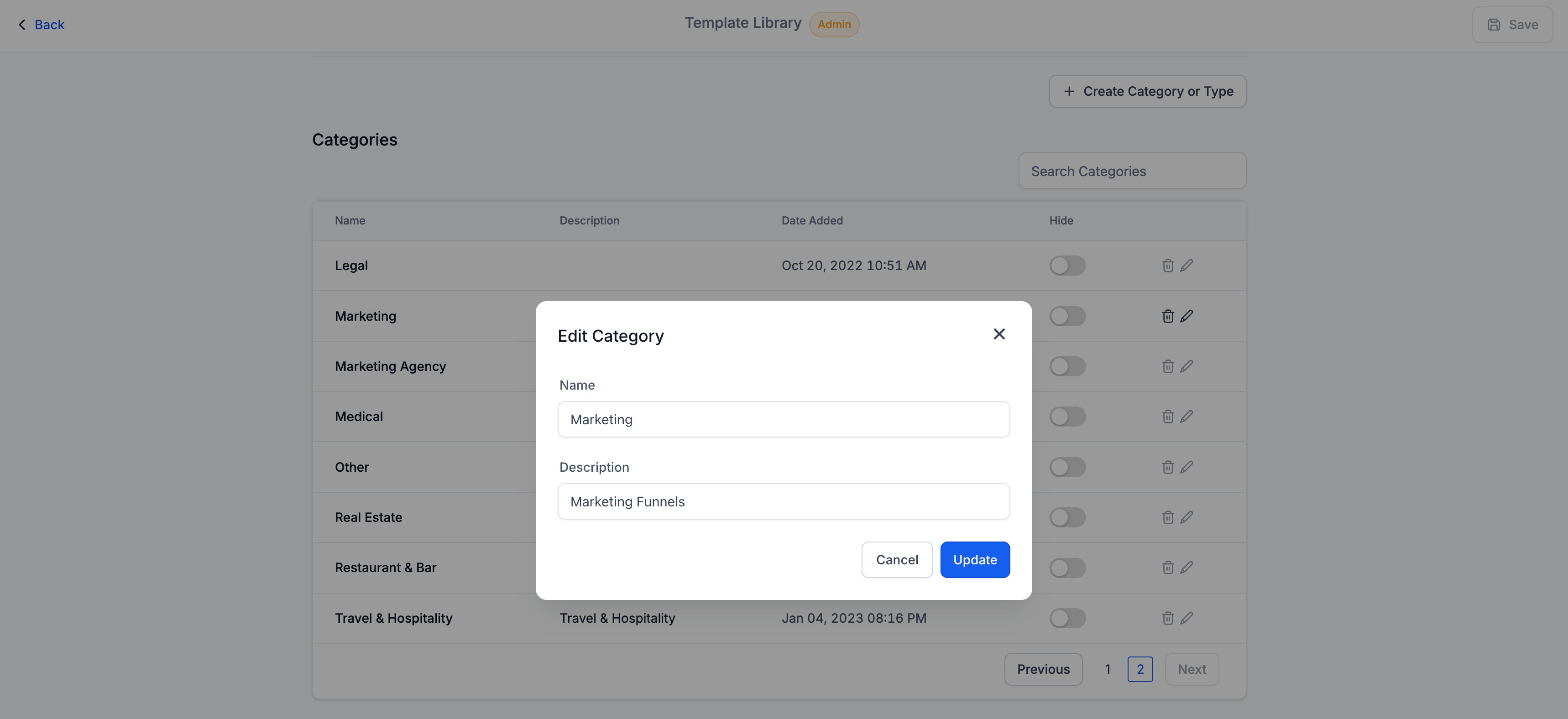Toggle Hide switch for Legal
The width and height of the screenshot is (1568, 719).
point(1067,266)
